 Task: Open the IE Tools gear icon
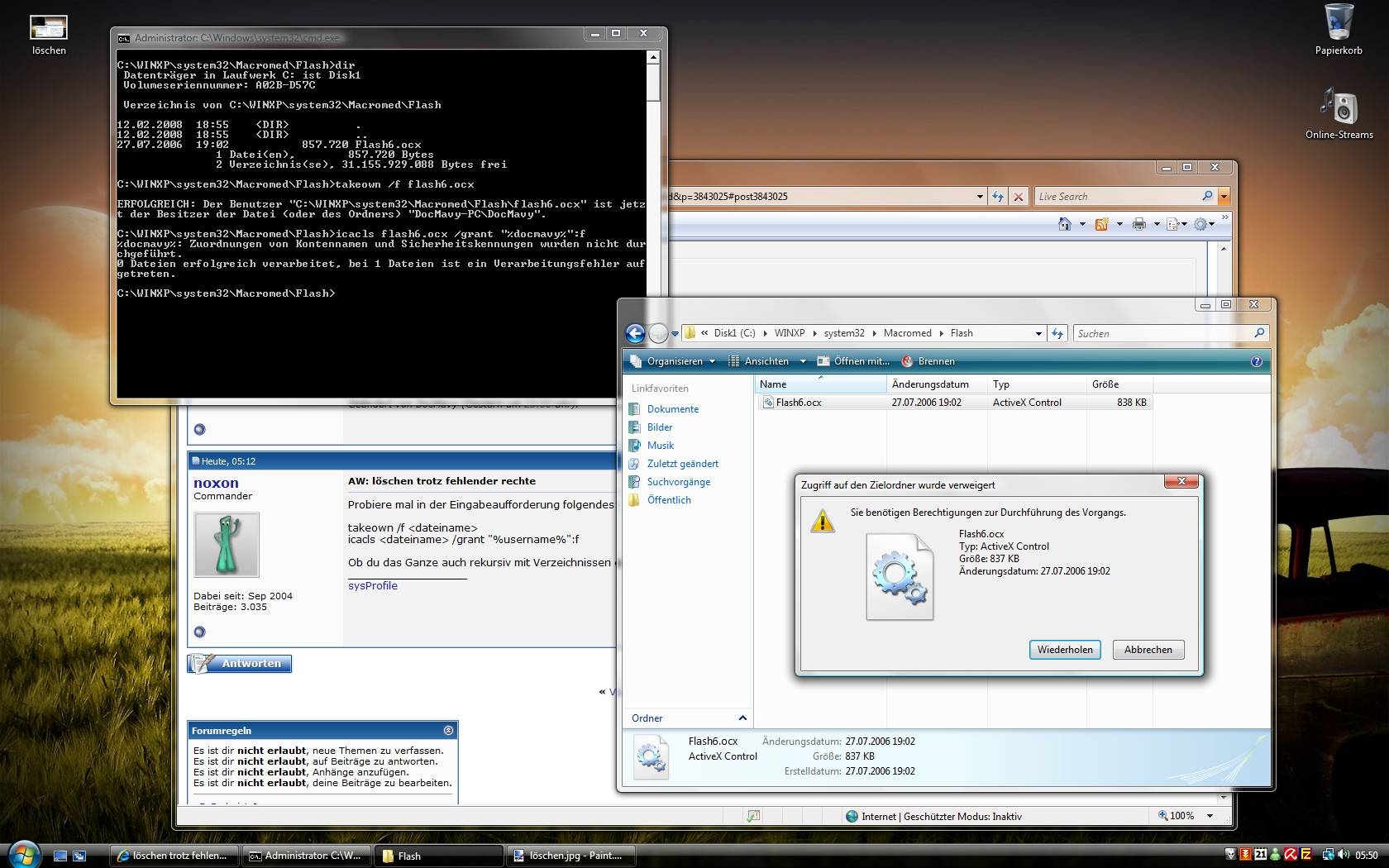(x=1200, y=224)
